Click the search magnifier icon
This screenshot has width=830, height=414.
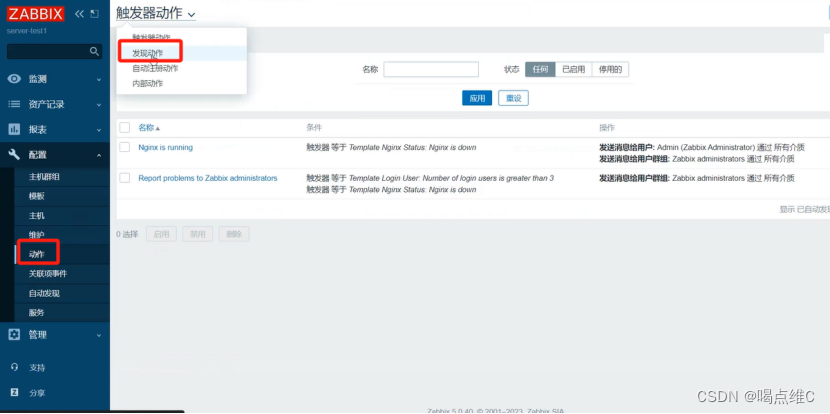pos(94,51)
